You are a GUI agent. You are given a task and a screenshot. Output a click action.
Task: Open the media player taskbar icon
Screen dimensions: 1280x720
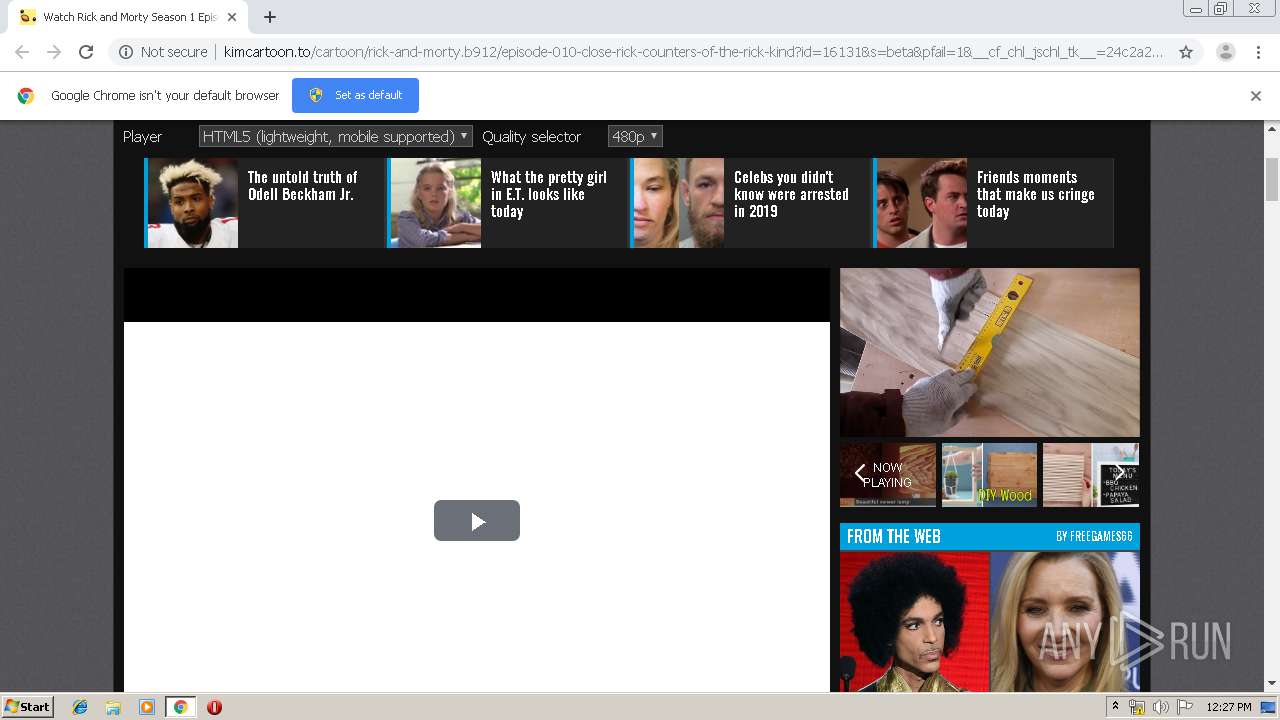coord(147,707)
